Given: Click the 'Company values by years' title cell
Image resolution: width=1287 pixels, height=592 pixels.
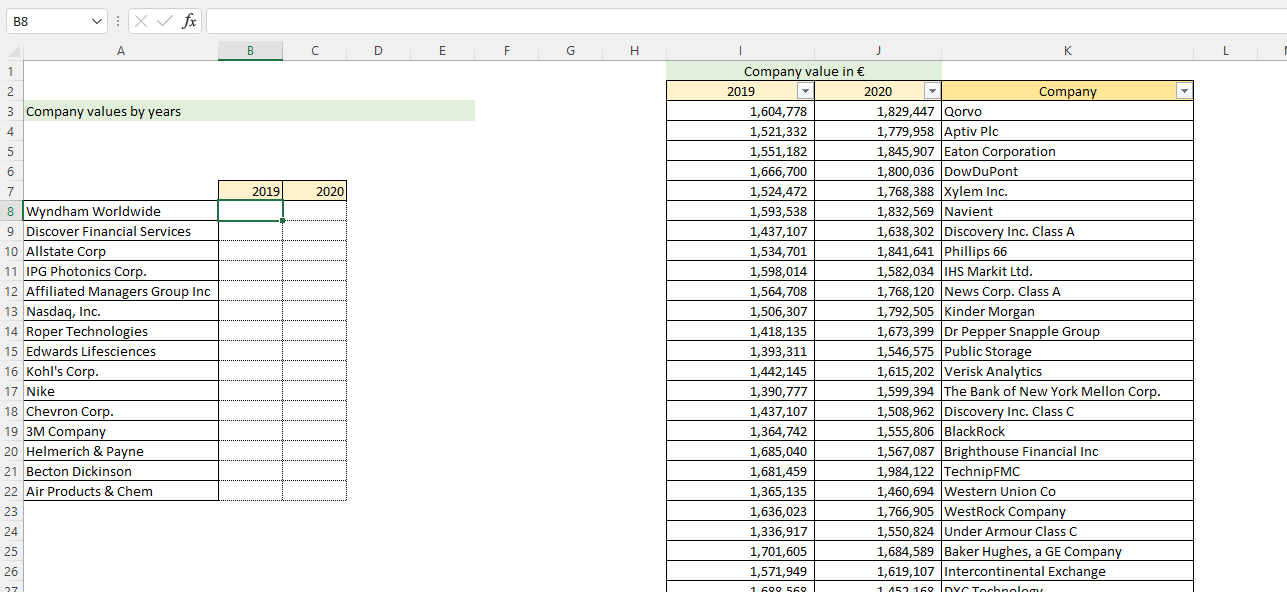Looking at the screenshot, I should pos(249,111).
